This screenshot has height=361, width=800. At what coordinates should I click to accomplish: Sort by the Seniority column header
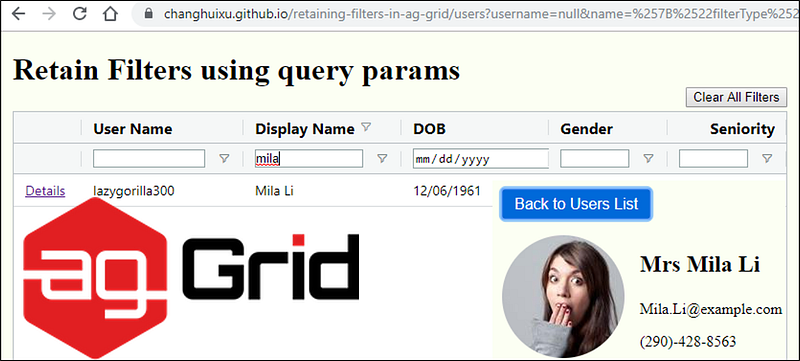pos(742,129)
